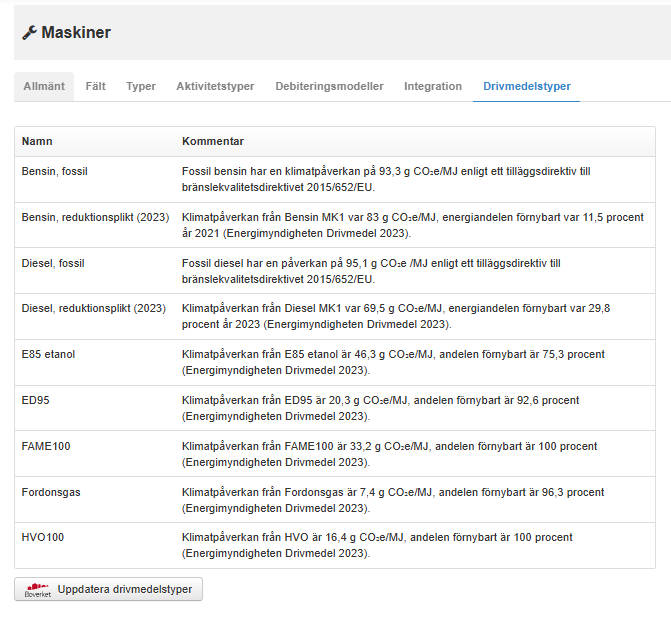Image resolution: width=671 pixels, height=633 pixels.
Task: Switch to the Fält tab
Action: click(x=95, y=86)
